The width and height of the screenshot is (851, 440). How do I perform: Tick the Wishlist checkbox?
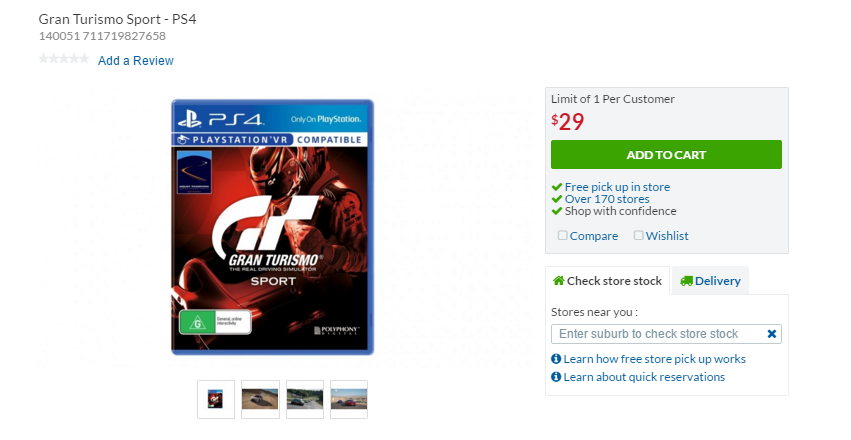[x=638, y=235]
